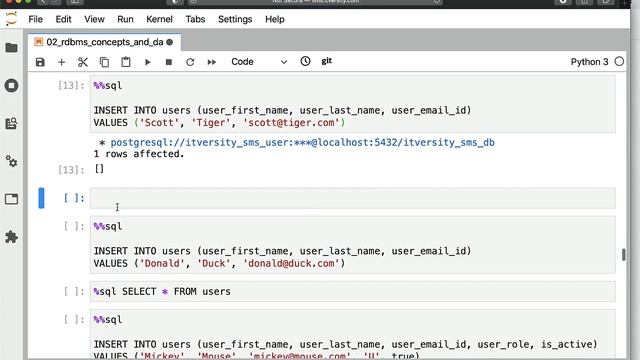
Task: Paste cell from clipboard
Action: coord(126,62)
